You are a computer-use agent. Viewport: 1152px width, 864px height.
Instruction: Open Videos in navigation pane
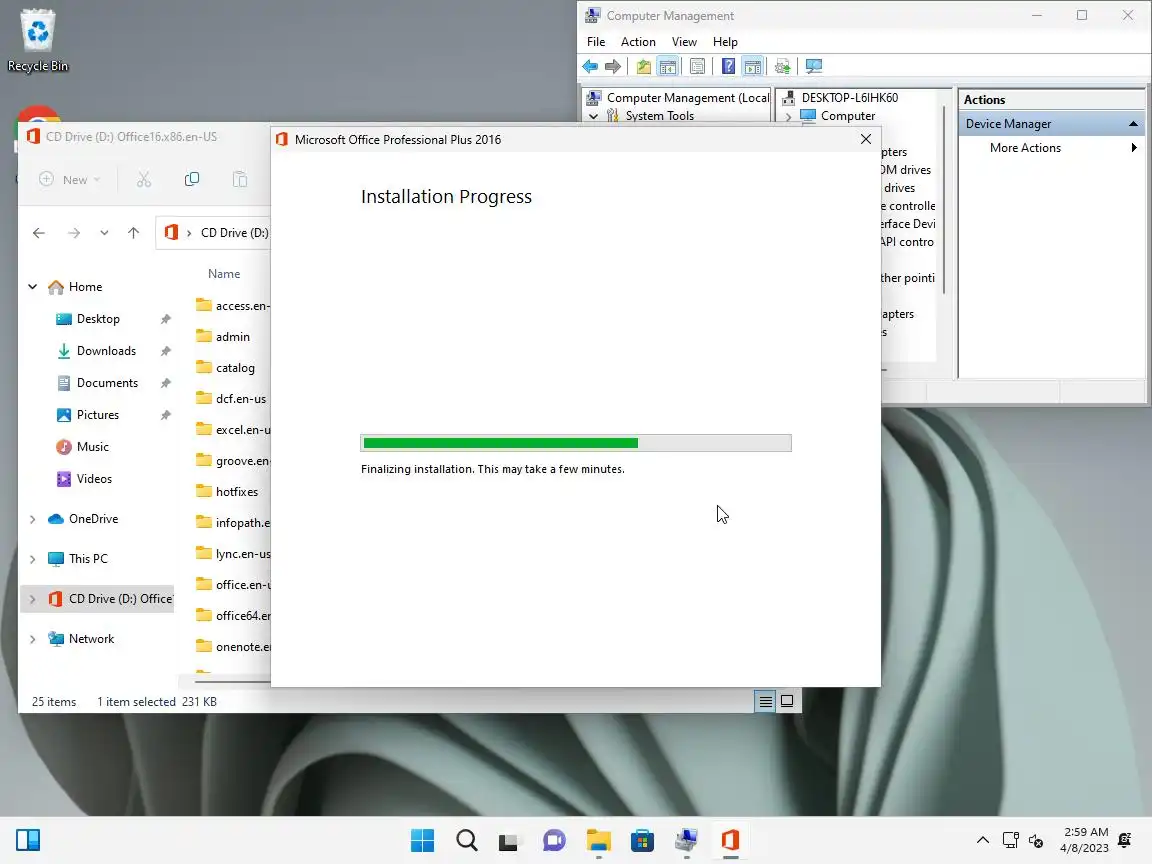point(93,478)
